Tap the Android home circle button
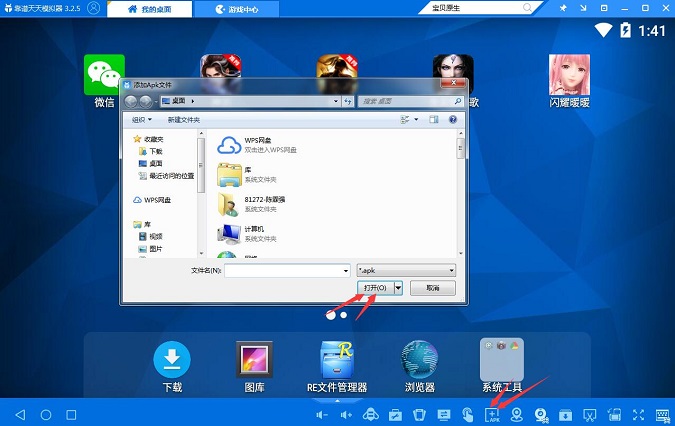Viewport: 675px width, 426px height. [x=46, y=414]
